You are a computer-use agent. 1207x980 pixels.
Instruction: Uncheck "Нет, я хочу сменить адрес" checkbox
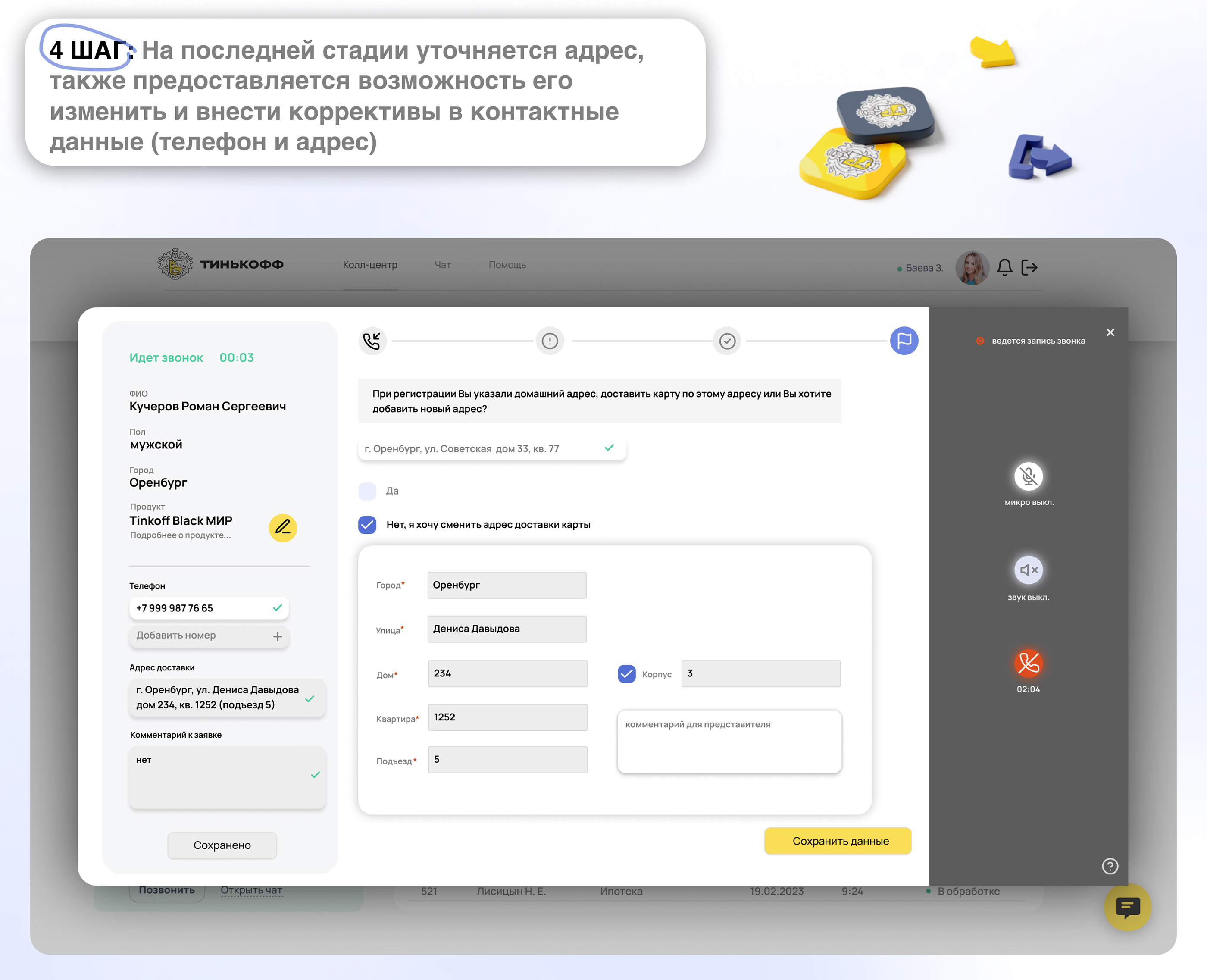(367, 525)
